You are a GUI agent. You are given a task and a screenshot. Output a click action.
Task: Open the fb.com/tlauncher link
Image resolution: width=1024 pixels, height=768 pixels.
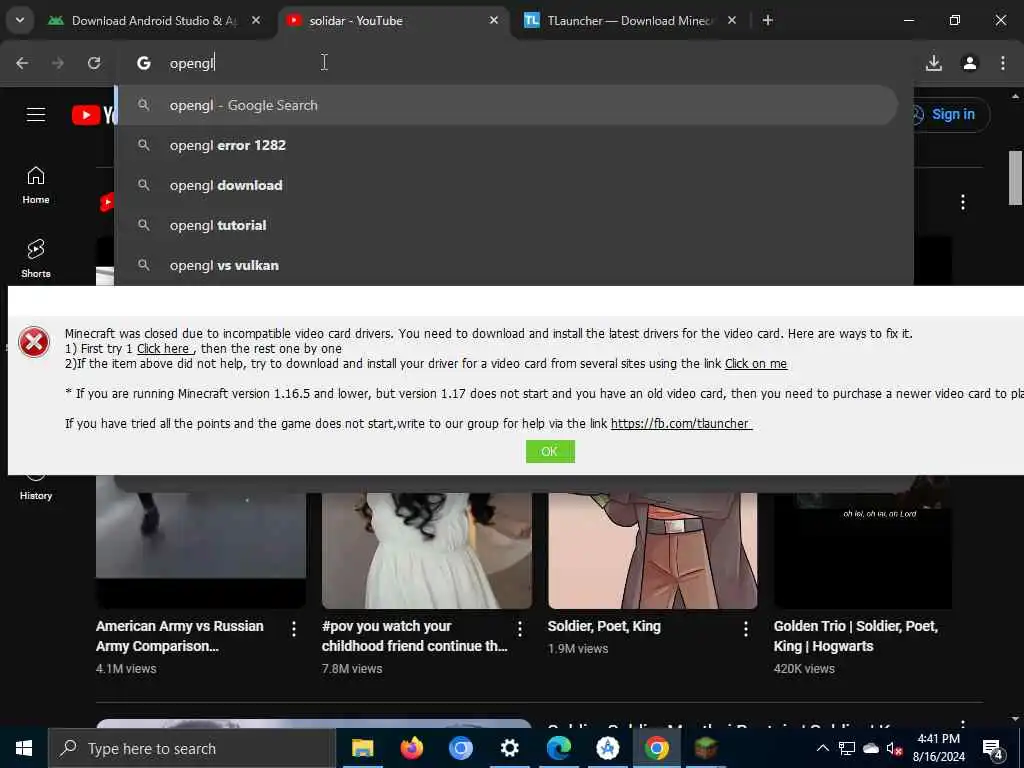[680, 424]
